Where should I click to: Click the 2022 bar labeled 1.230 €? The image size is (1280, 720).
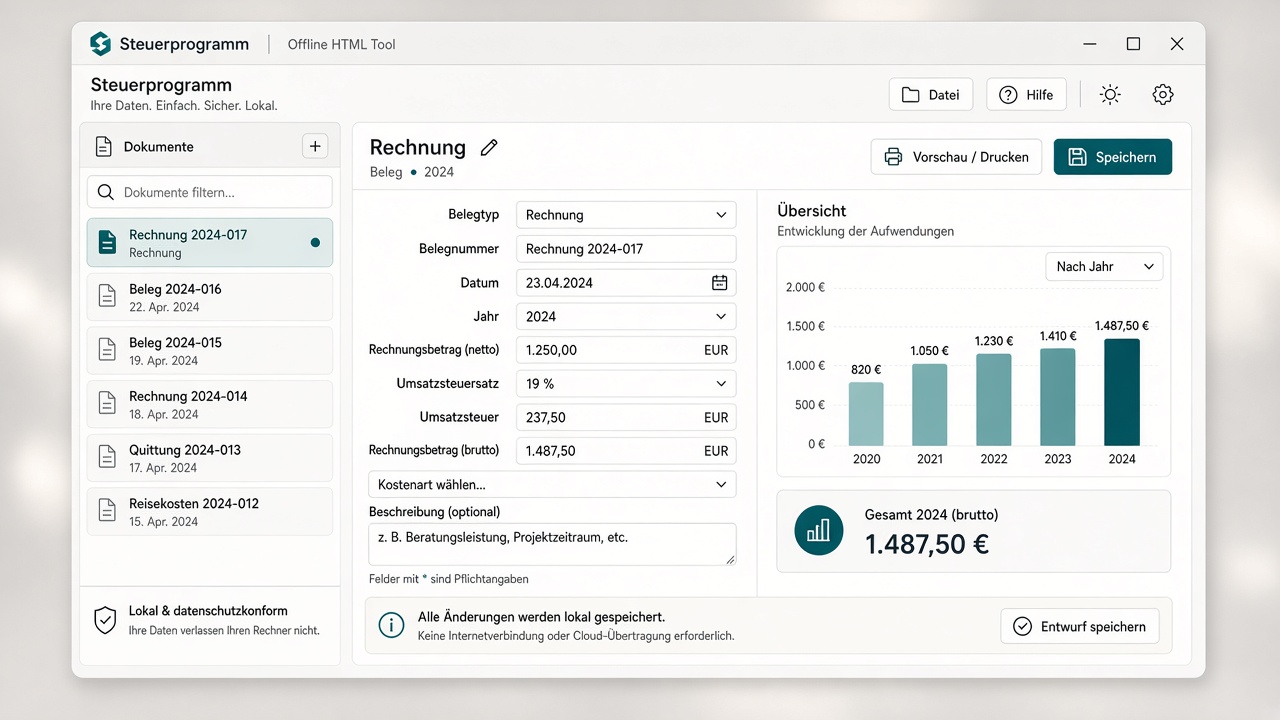tap(994, 400)
